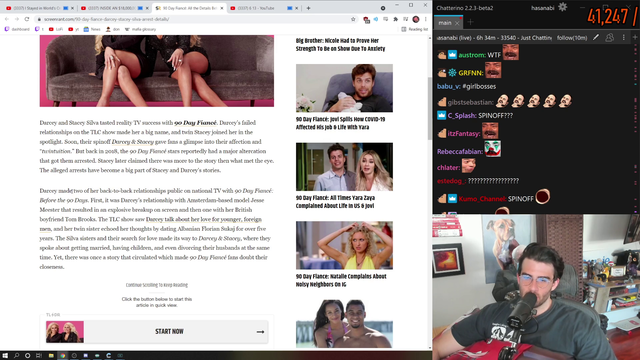640x360 pixels.
Task: Open File Explorer from the taskbar
Action: click(x=51, y=356)
